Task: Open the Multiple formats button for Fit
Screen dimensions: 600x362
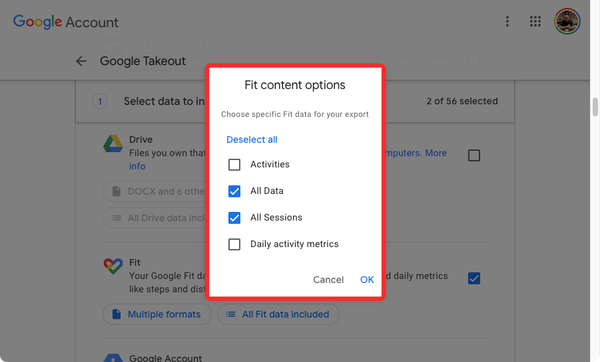Action: coord(157,314)
